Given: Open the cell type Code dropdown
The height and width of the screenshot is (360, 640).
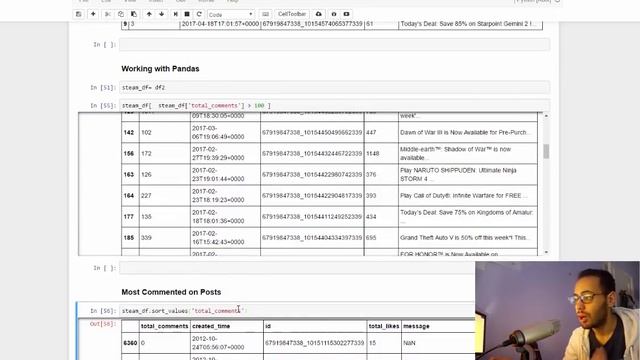Looking at the screenshot, I should (x=231, y=14).
